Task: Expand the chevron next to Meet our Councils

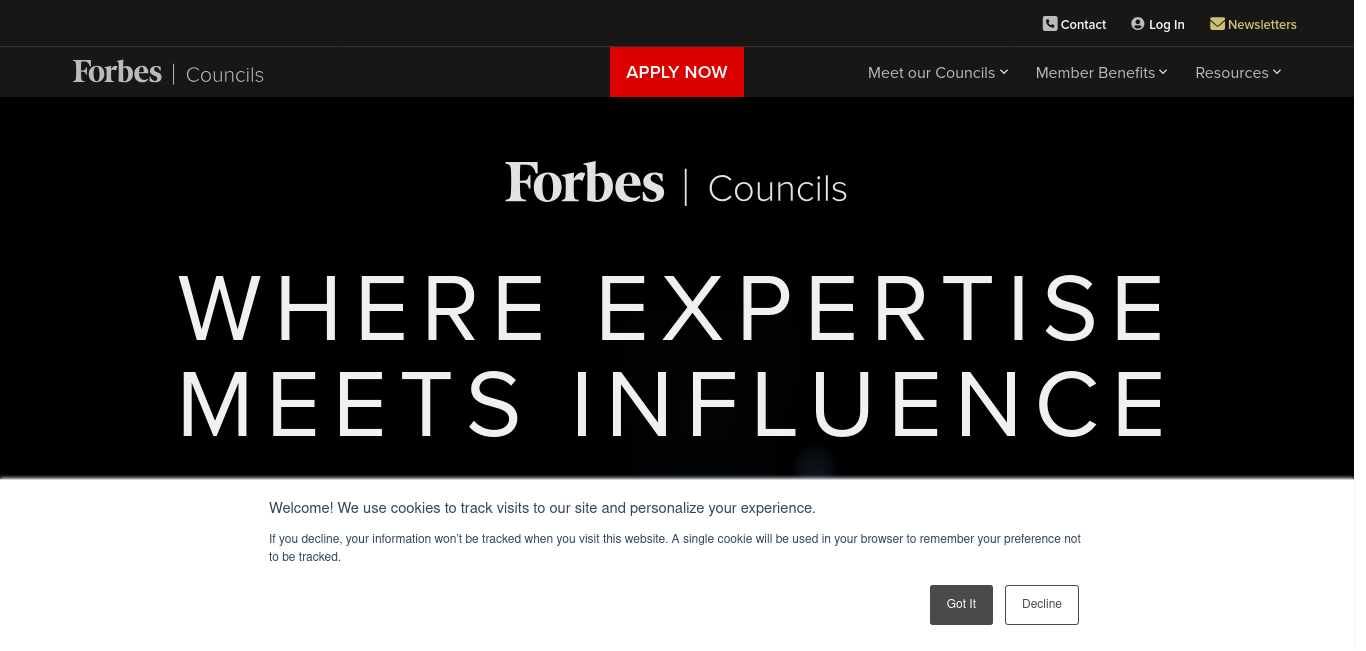Action: [1004, 72]
